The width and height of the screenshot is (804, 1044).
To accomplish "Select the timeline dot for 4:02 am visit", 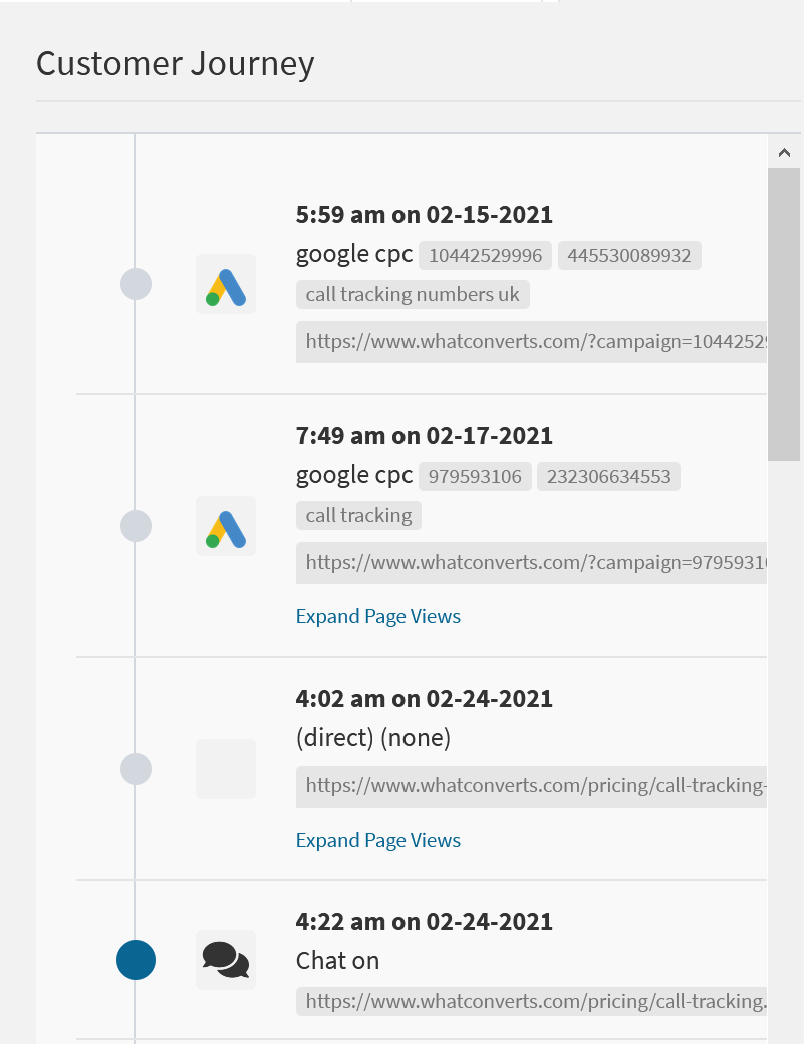I will (x=136, y=768).
